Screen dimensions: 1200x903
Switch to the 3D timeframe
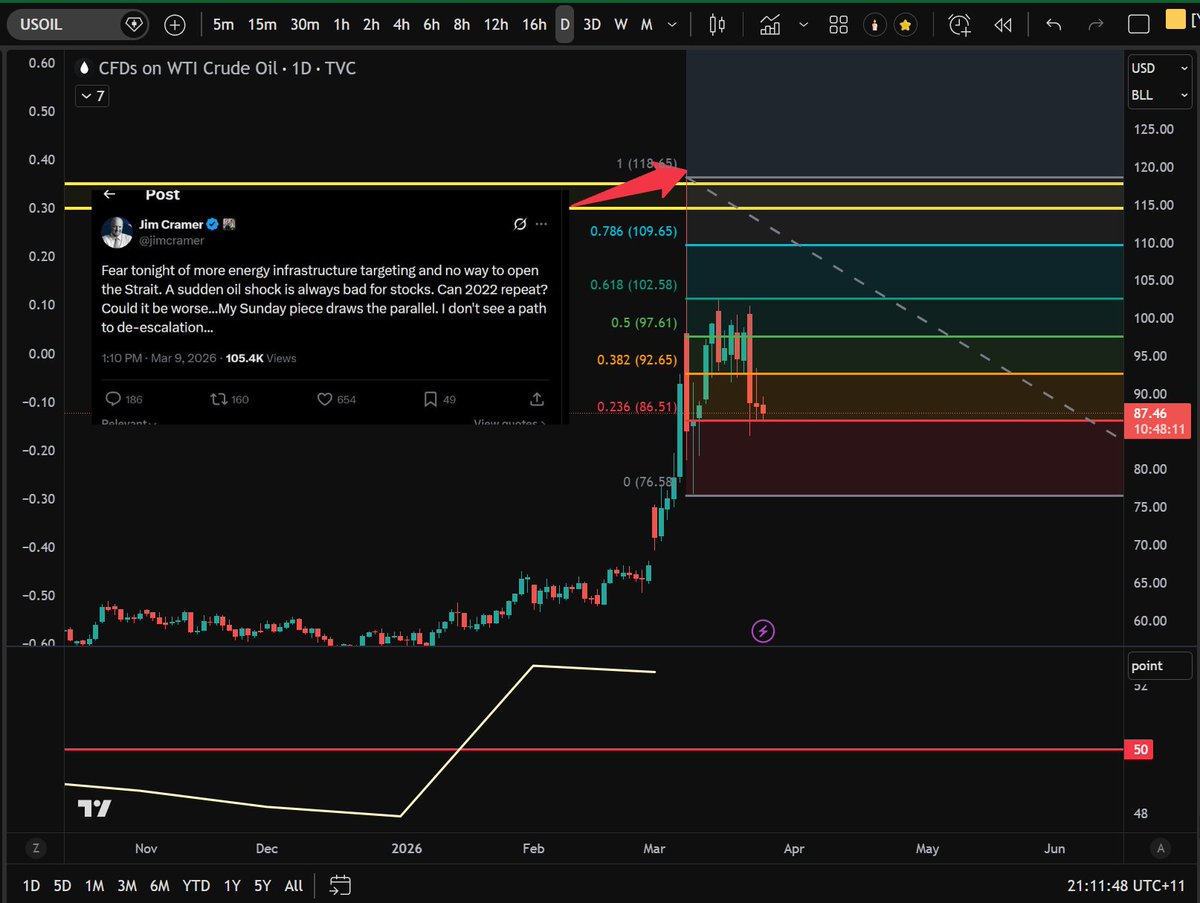592,25
